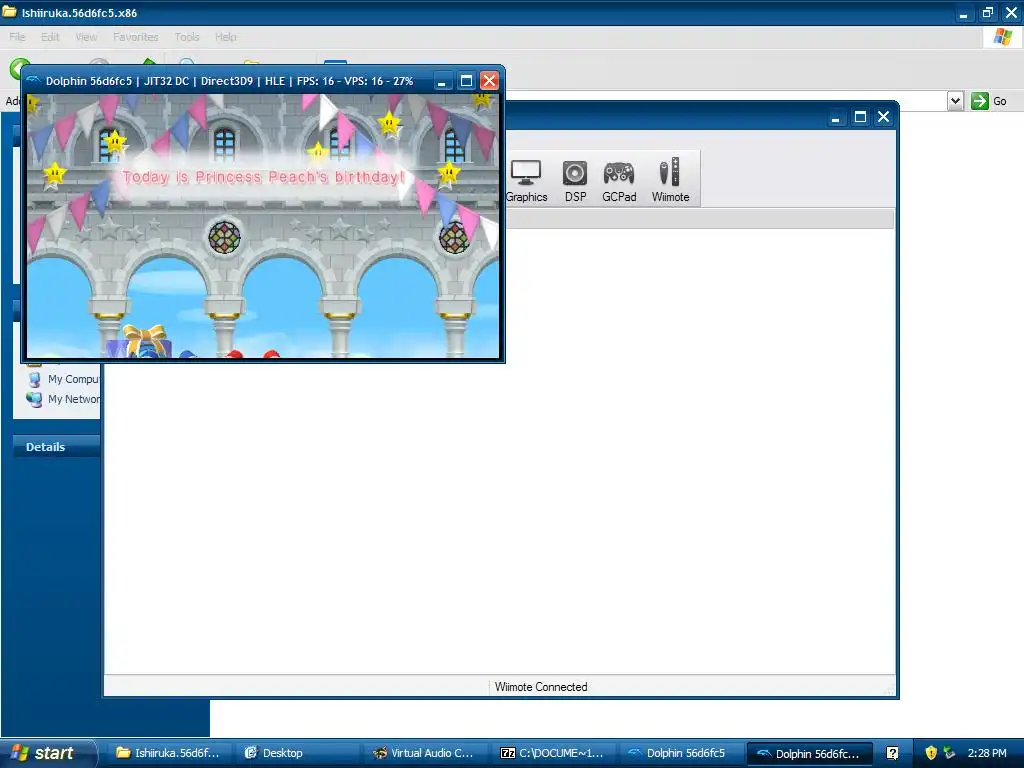Click Wiimote Connected status bar text
1024x768 pixels.
click(x=541, y=687)
